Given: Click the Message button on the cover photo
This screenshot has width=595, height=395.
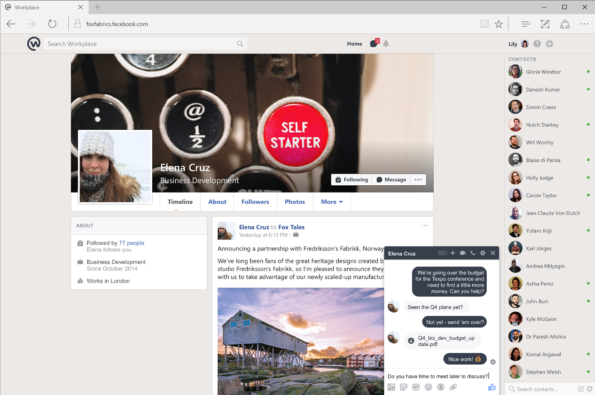Looking at the screenshot, I should 391,179.
